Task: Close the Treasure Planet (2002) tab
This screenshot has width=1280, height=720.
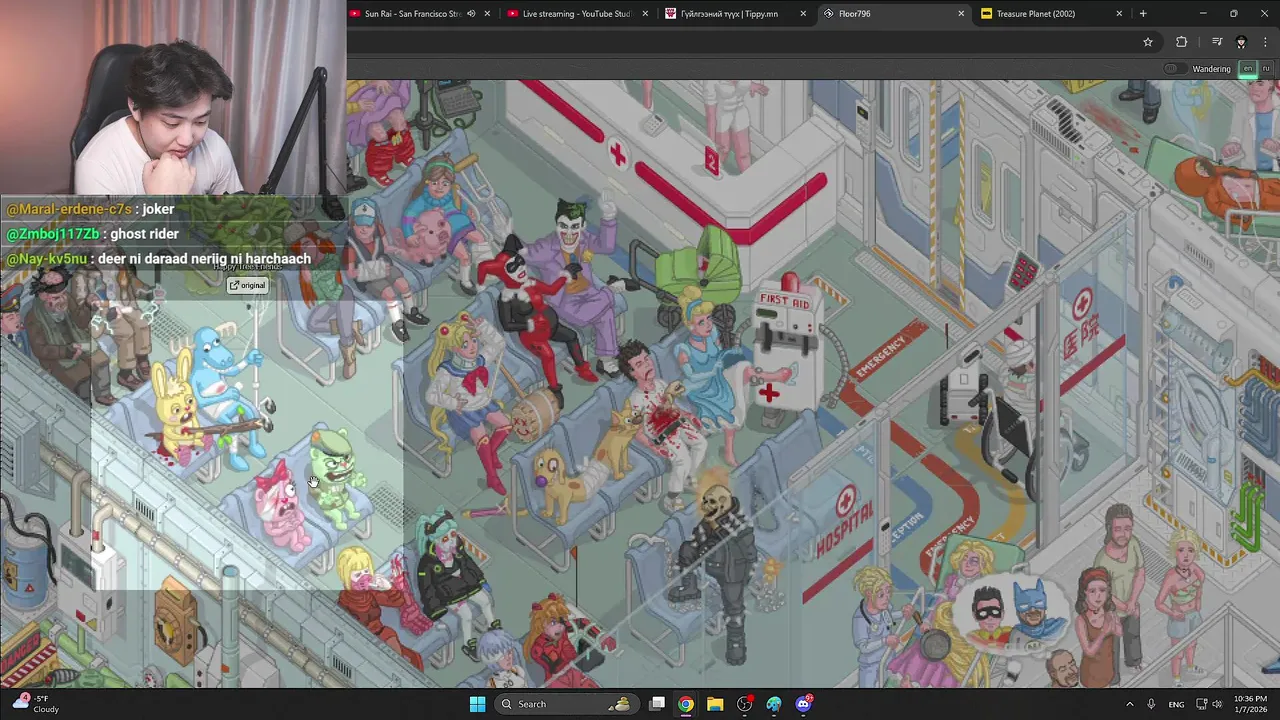Action: coord(1119,14)
